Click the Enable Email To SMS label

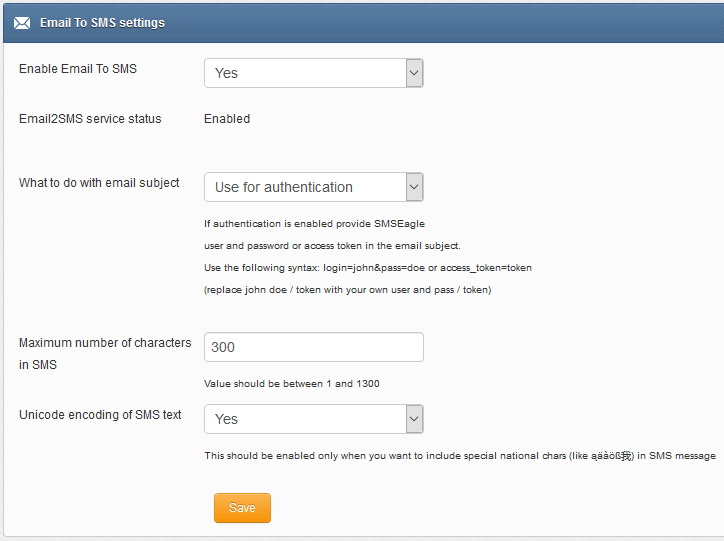(x=78, y=69)
